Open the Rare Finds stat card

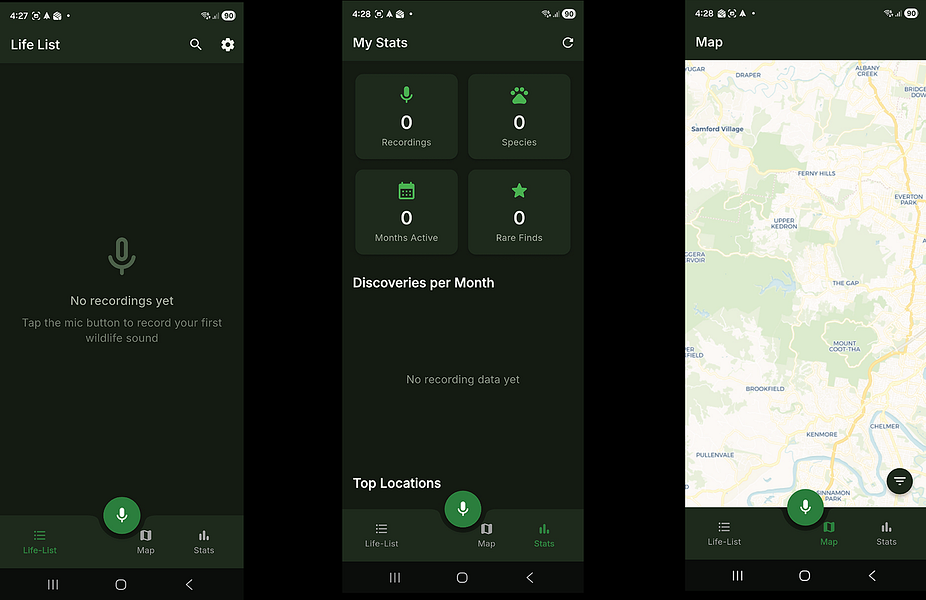pos(519,212)
